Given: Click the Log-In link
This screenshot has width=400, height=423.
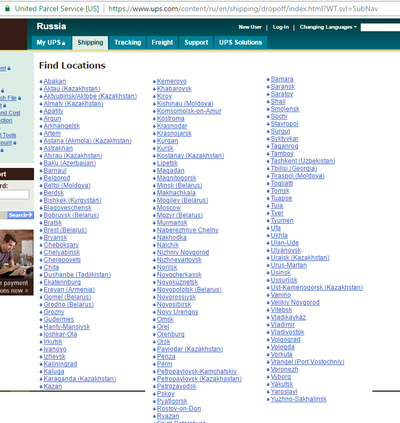Looking at the screenshot, I should 281,27.
